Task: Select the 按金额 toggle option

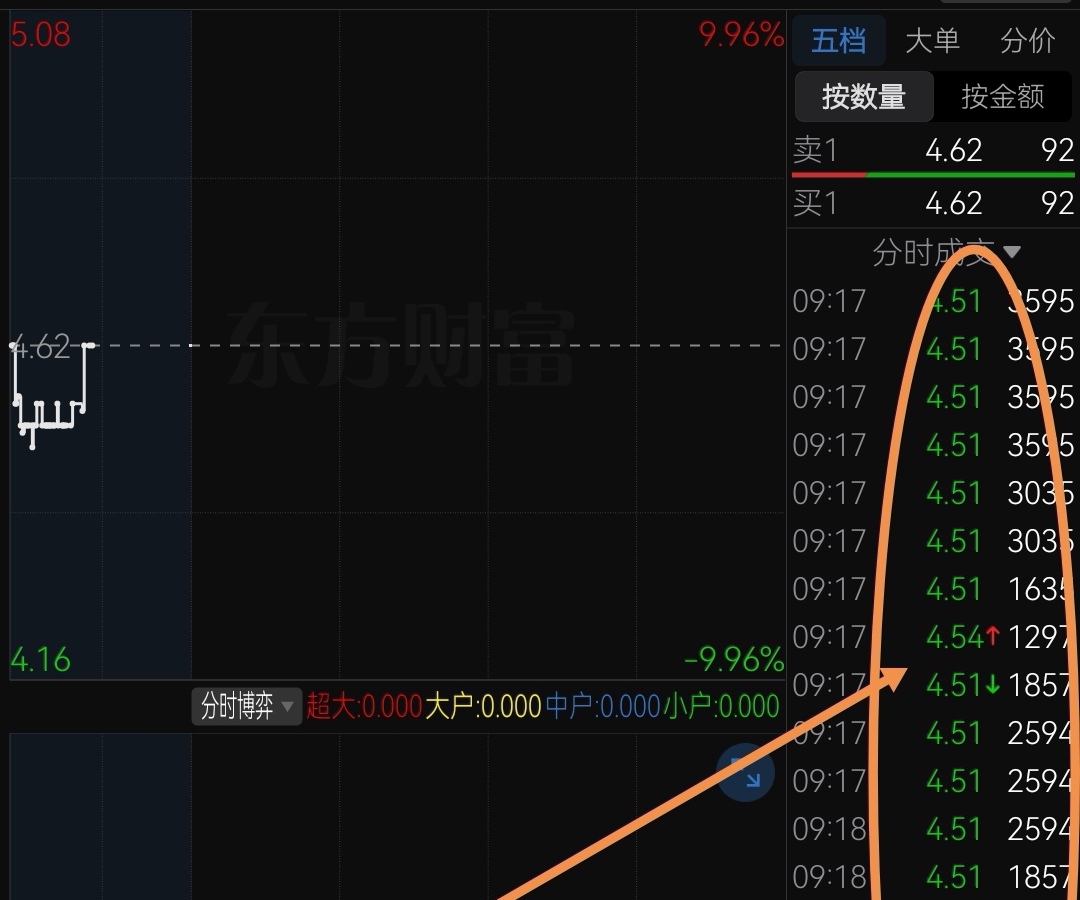Action: [x=1003, y=96]
